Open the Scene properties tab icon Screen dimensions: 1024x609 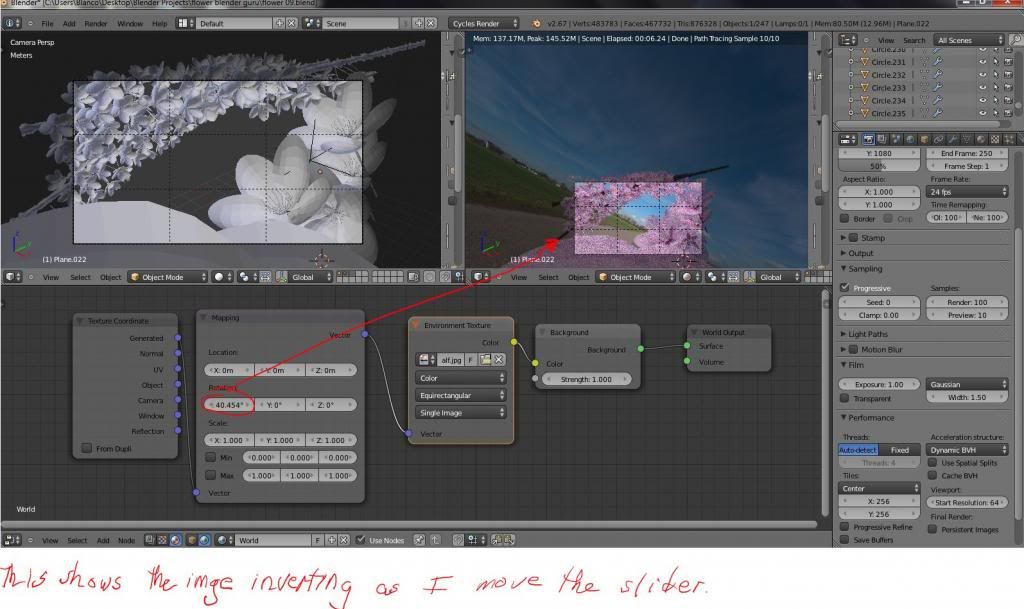[896, 139]
